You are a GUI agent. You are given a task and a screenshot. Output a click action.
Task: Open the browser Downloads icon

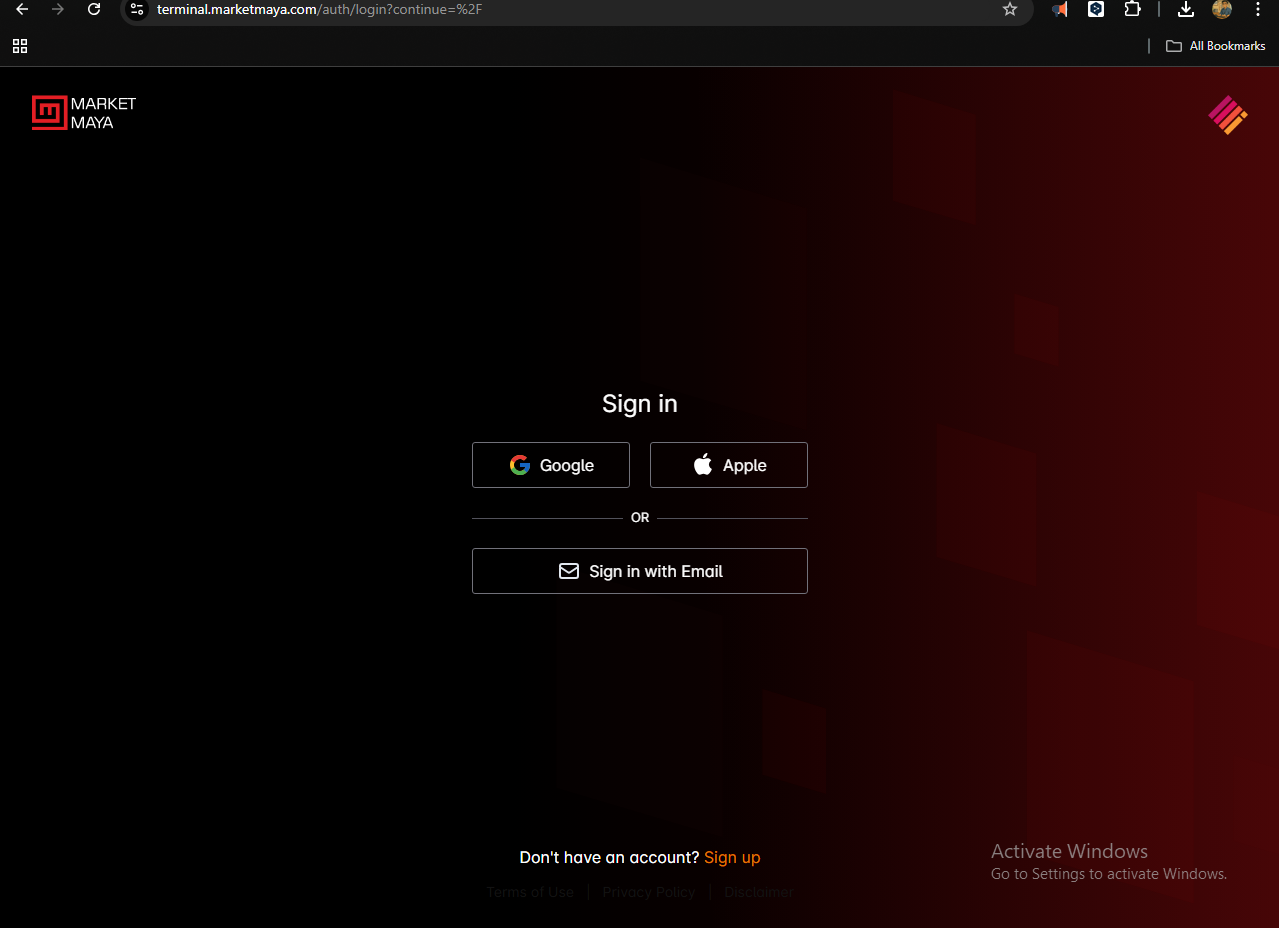click(x=1186, y=9)
